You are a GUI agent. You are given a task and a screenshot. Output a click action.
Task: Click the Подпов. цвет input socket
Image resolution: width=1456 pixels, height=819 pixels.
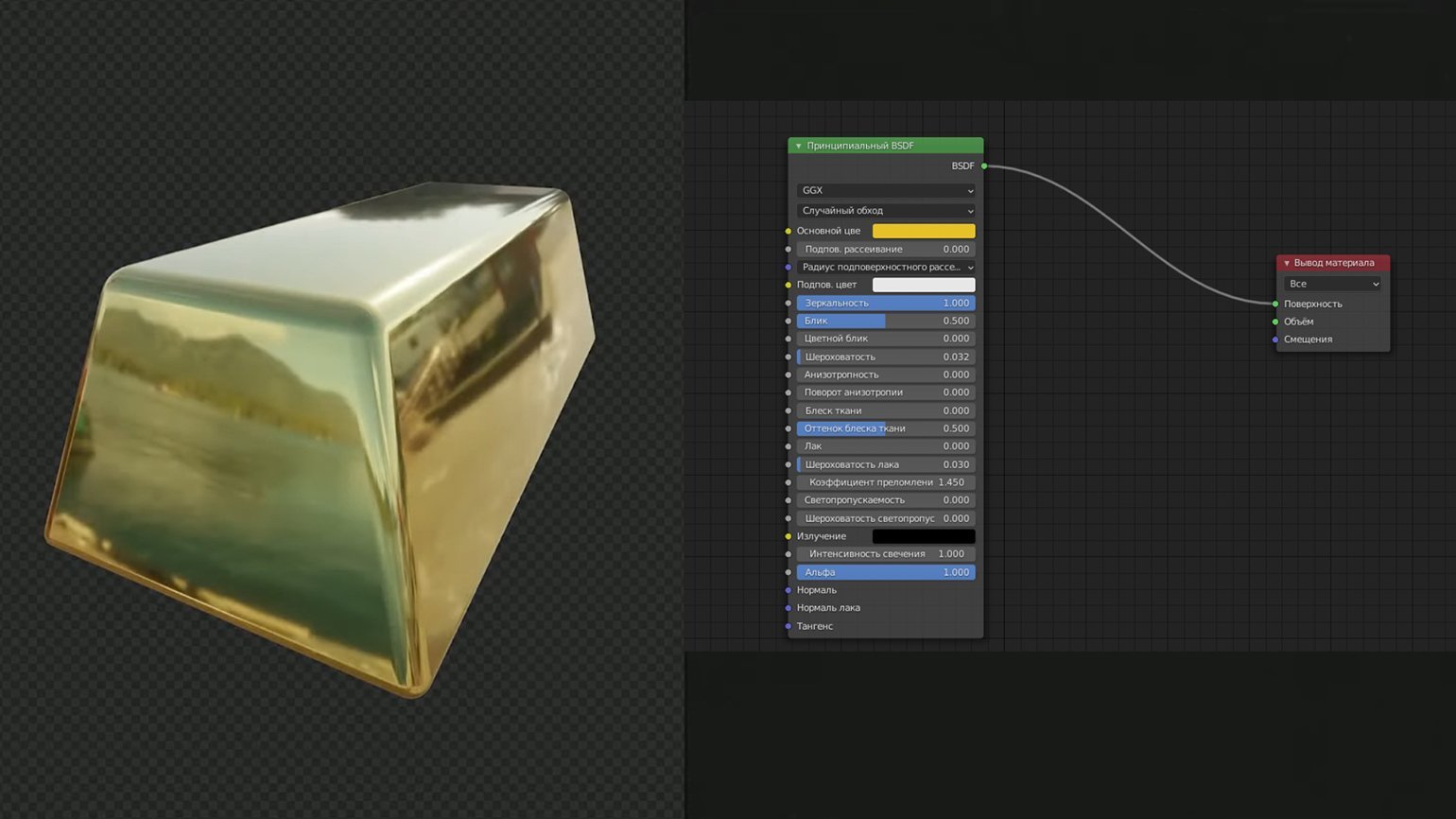[x=789, y=285]
